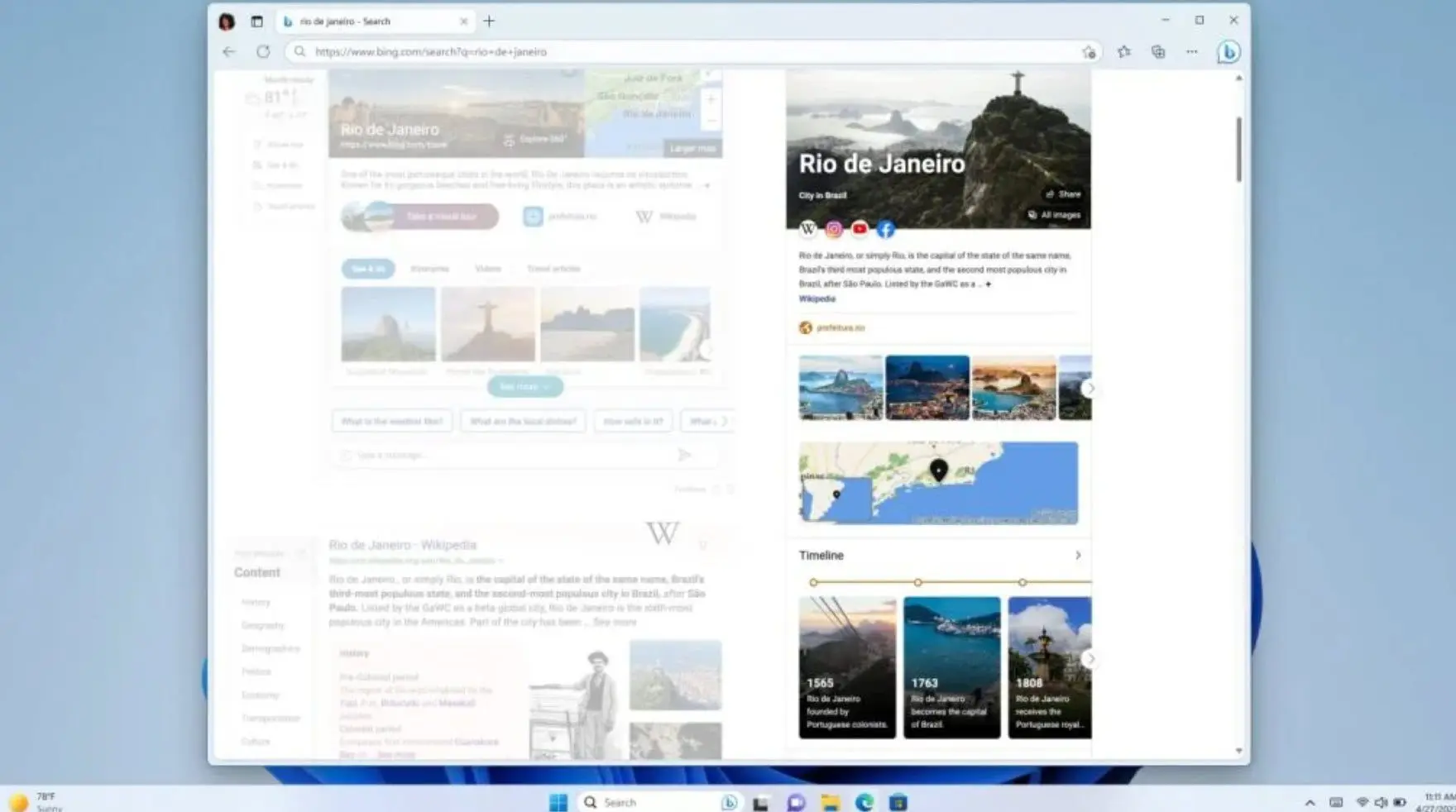Open the Collections icon in the toolbar
Screen dimensions: 1456x812
pos(1158,51)
